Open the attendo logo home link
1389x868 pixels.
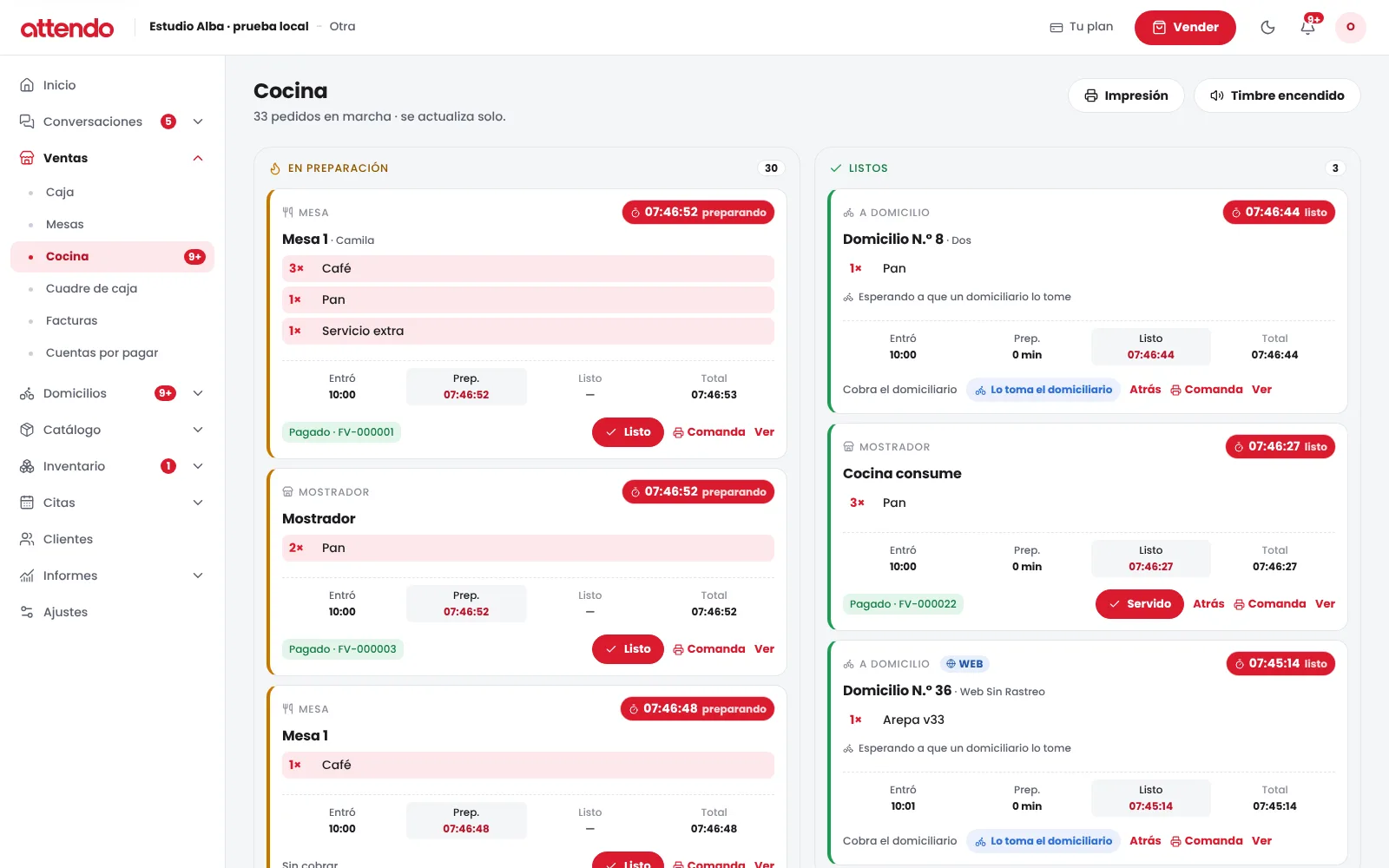[x=67, y=28]
